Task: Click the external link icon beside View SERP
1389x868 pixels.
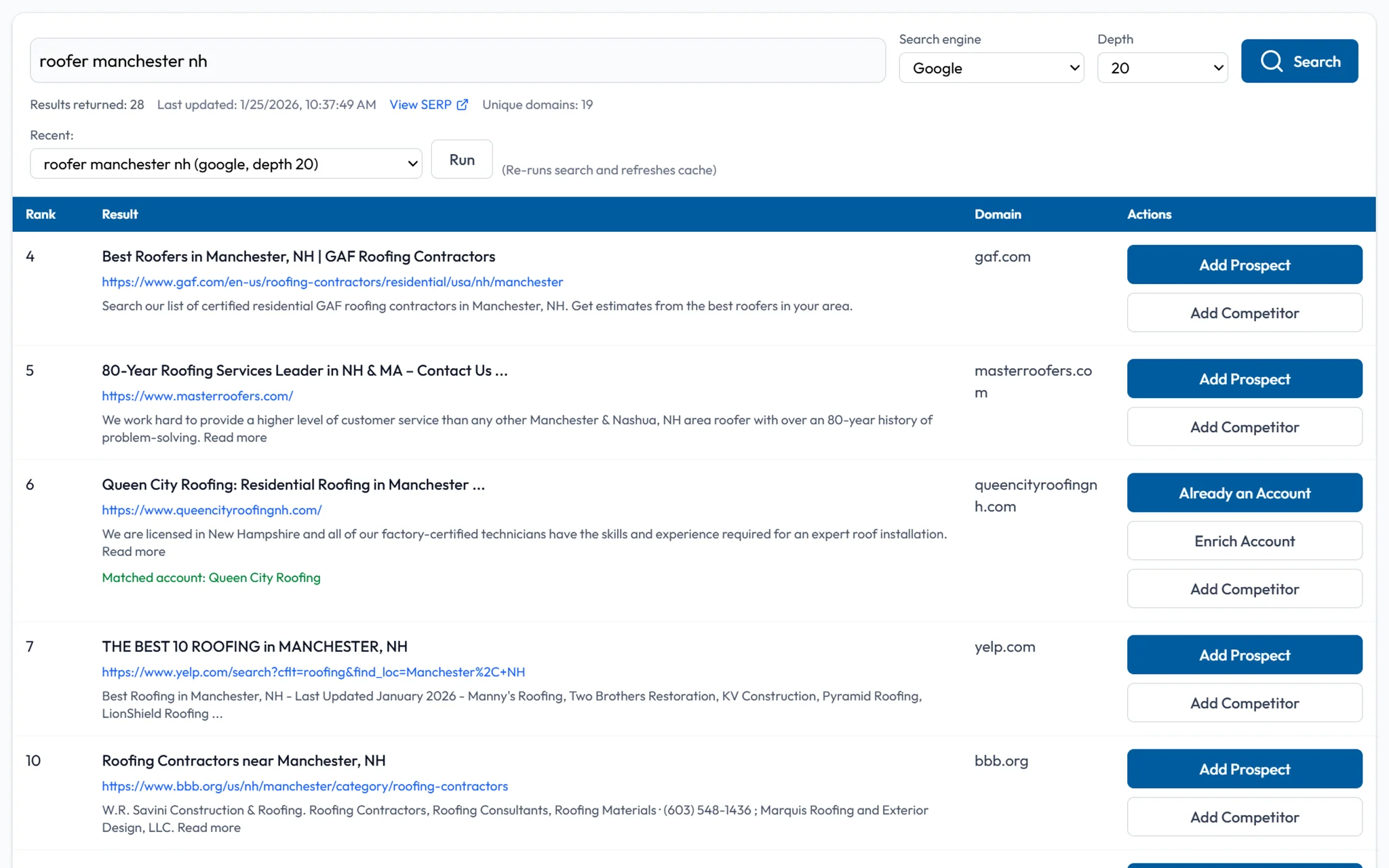Action: [x=463, y=104]
